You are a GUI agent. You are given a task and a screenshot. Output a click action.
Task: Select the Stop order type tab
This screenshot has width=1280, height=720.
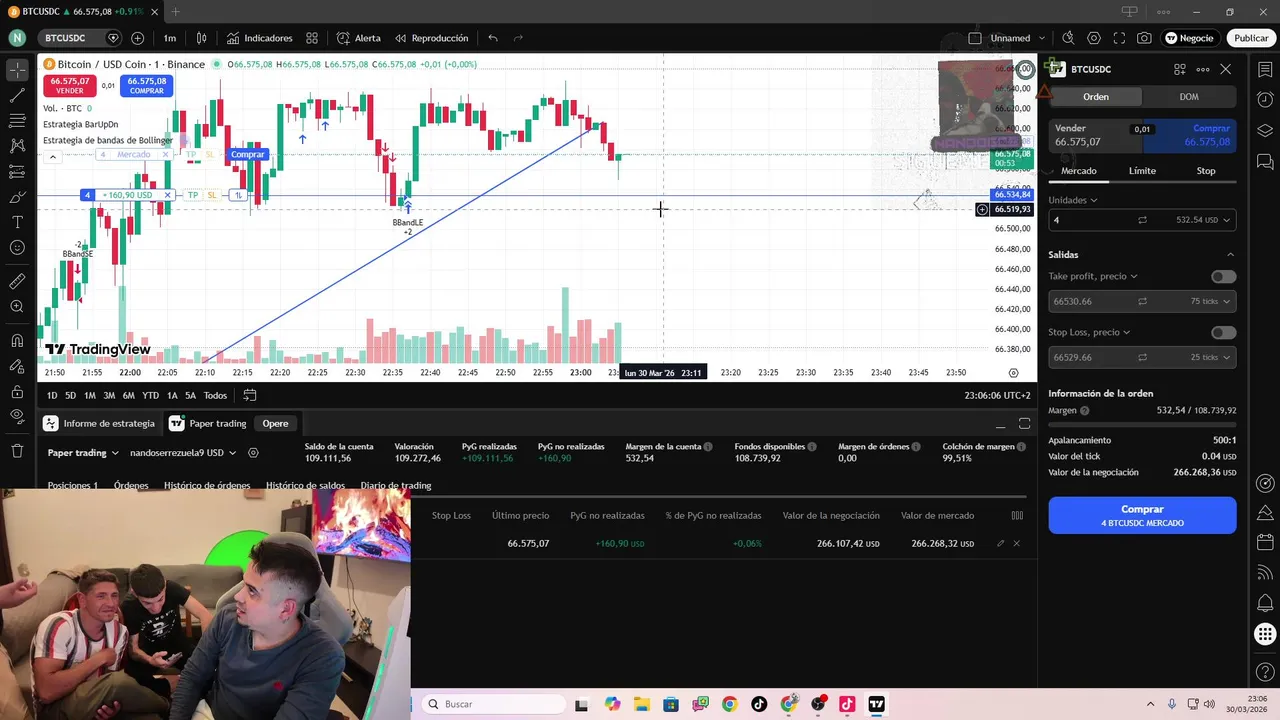1206,171
